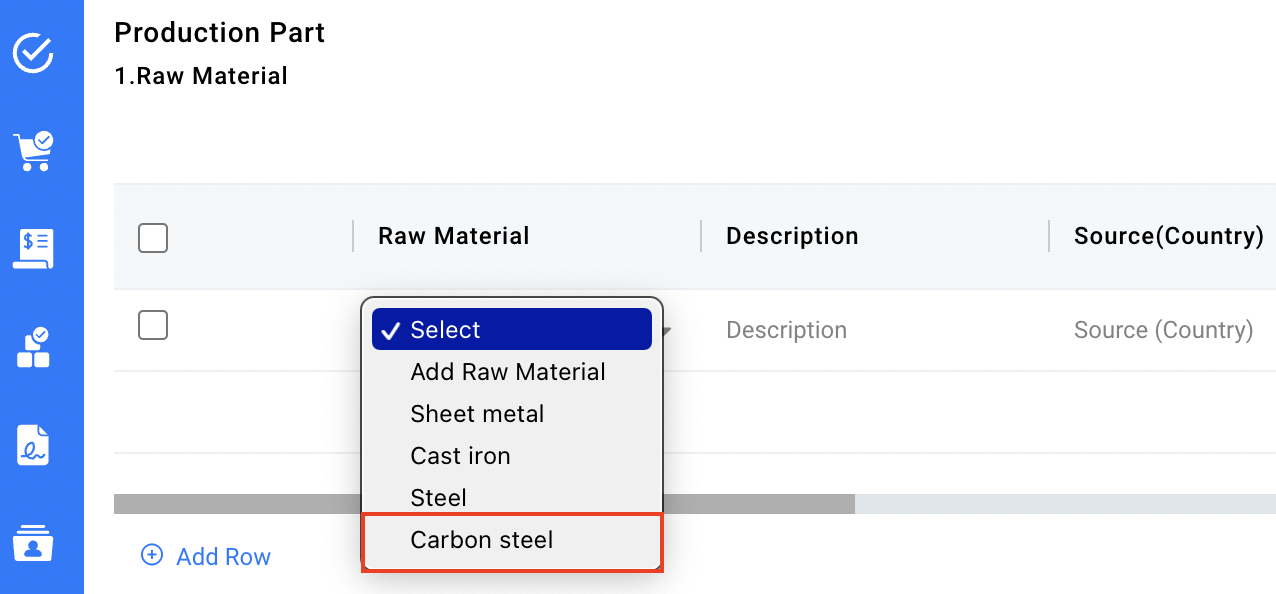Screen dimensions: 1276x594
Task: Click the boxes inventory sidebar icon
Action: (x=33, y=347)
